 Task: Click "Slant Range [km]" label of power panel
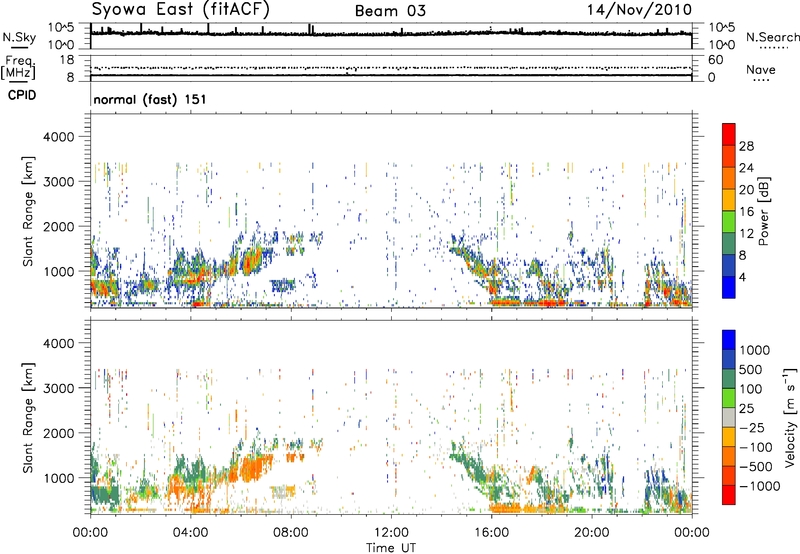point(29,211)
